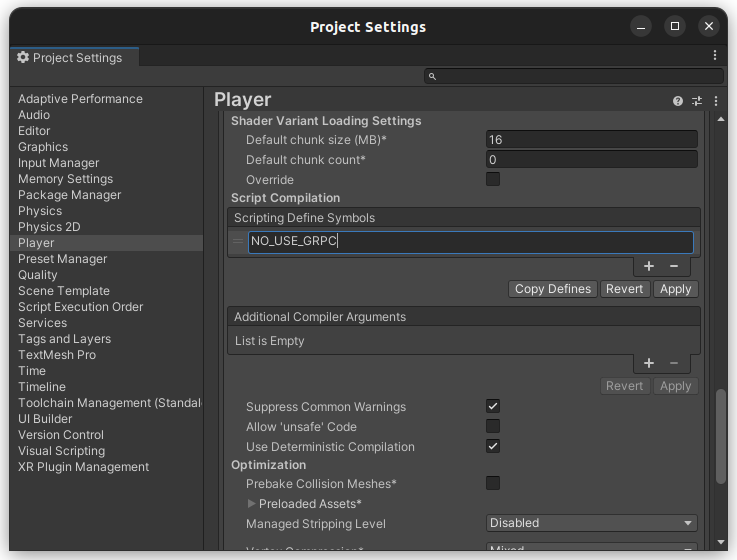This screenshot has width=737, height=560.
Task: Open Managed Stripping Level dropdown
Action: tap(591, 523)
